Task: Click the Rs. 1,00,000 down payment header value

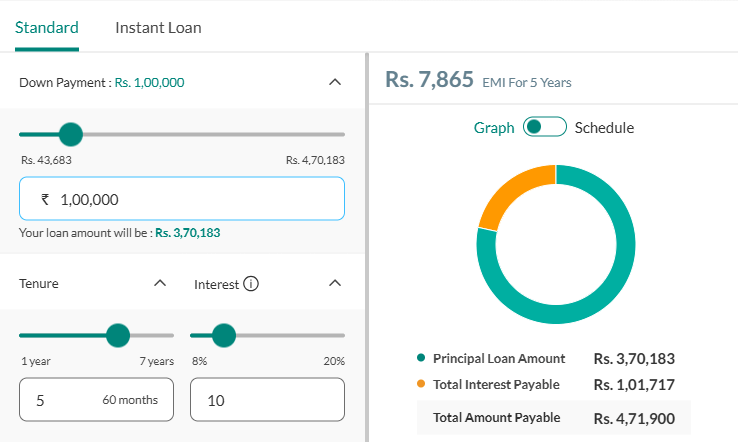Action: click(149, 82)
